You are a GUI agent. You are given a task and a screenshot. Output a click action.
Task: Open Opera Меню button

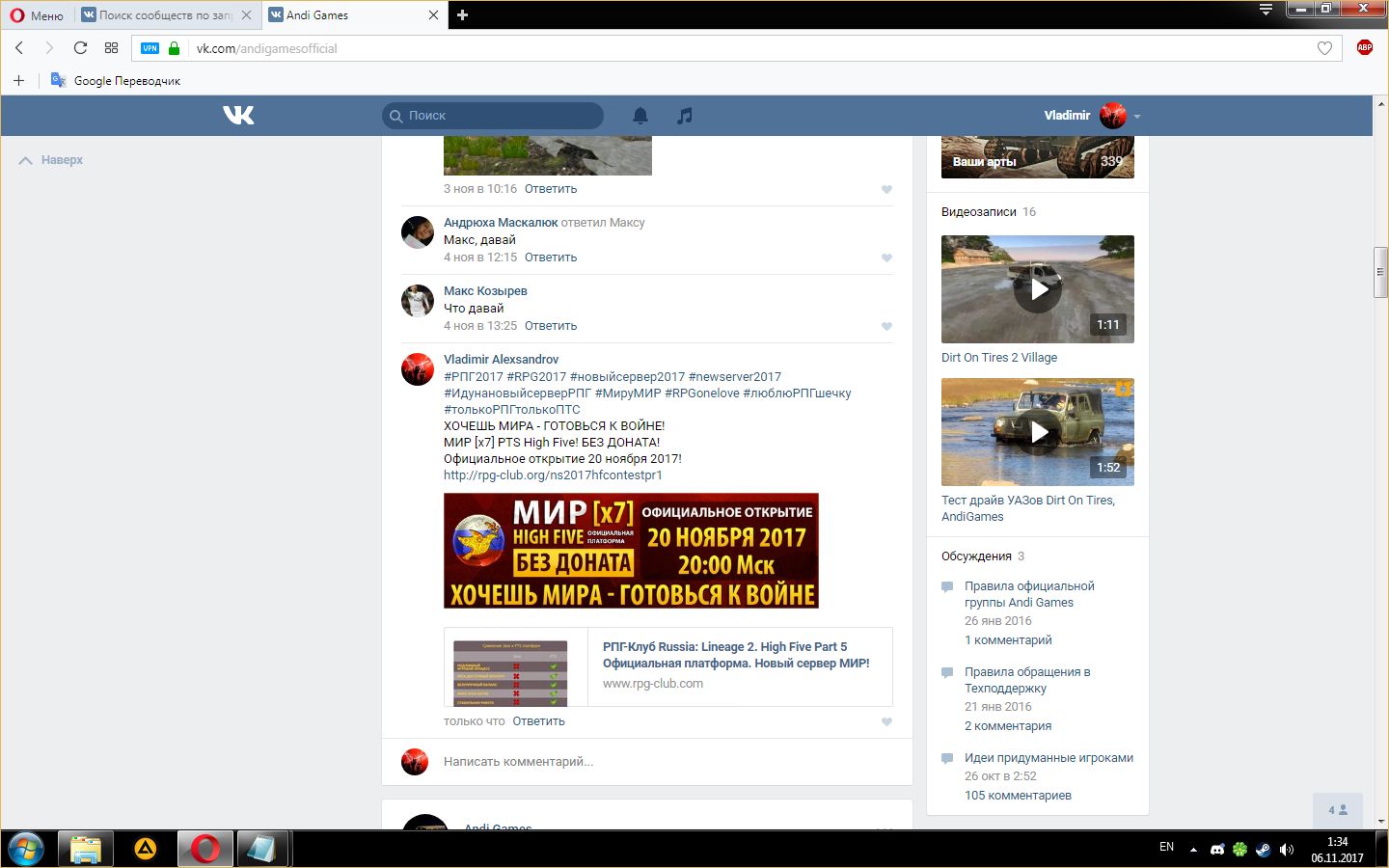(37, 14)
